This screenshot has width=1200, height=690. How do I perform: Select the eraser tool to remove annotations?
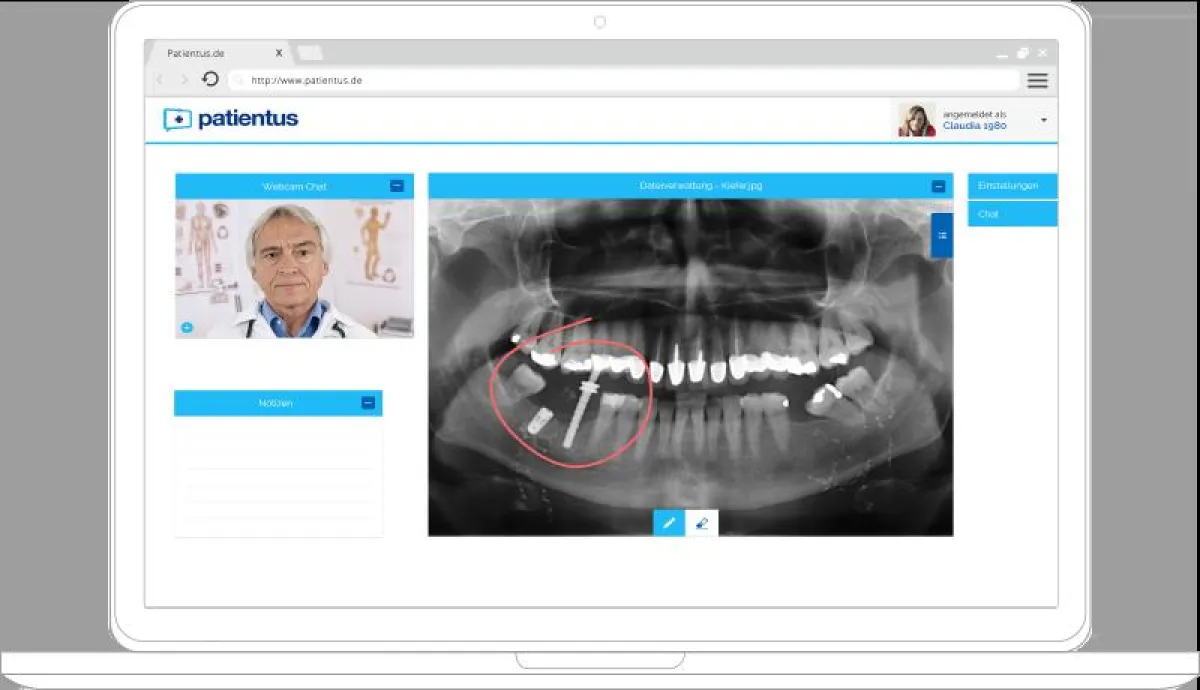pos(700,522)
